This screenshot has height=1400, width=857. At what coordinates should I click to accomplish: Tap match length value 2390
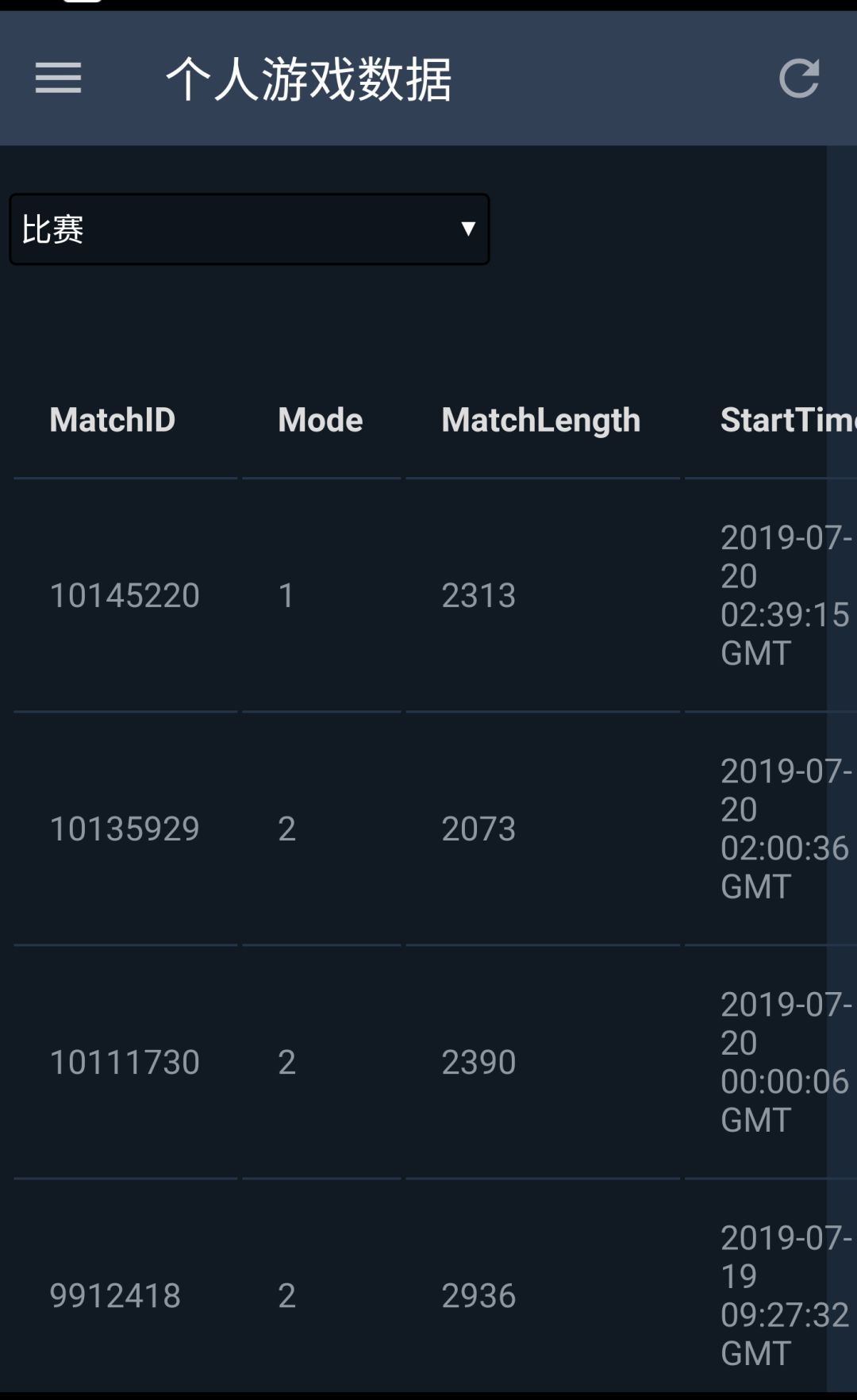478,1062
